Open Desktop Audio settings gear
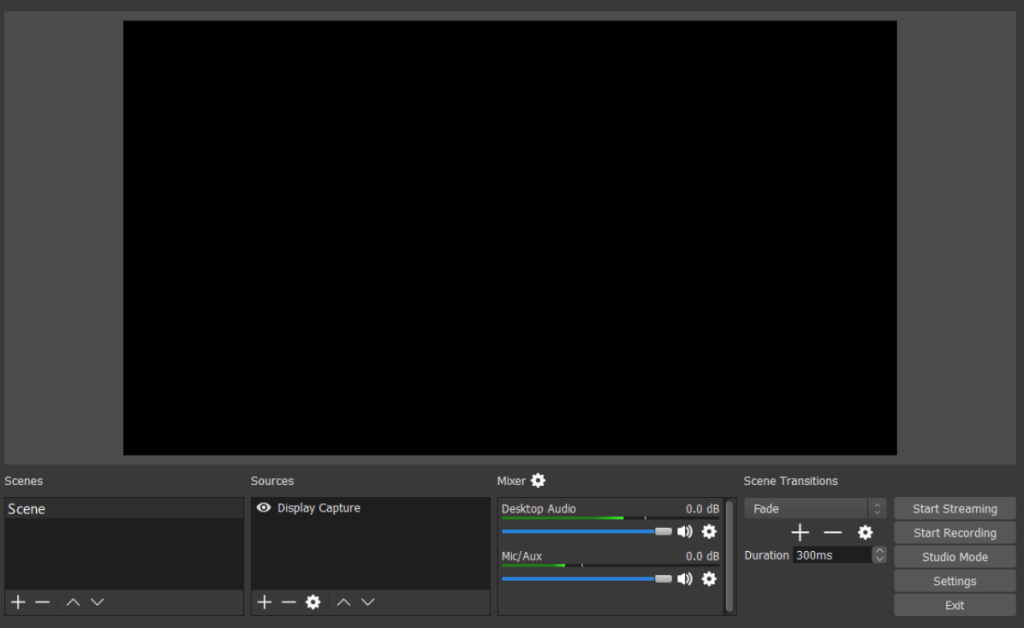 709,532
